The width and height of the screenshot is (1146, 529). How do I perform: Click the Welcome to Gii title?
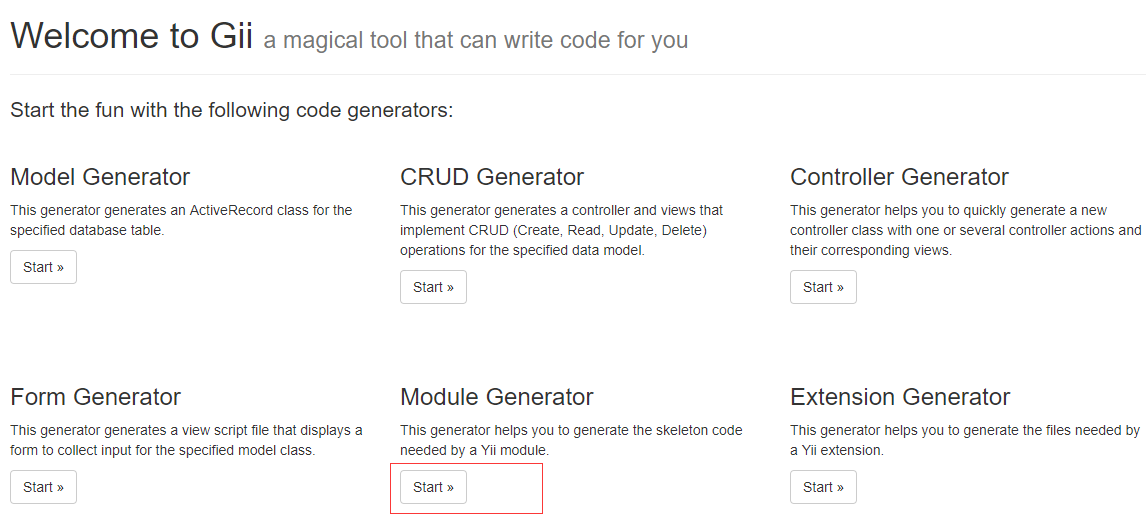[x=130, y=36]
